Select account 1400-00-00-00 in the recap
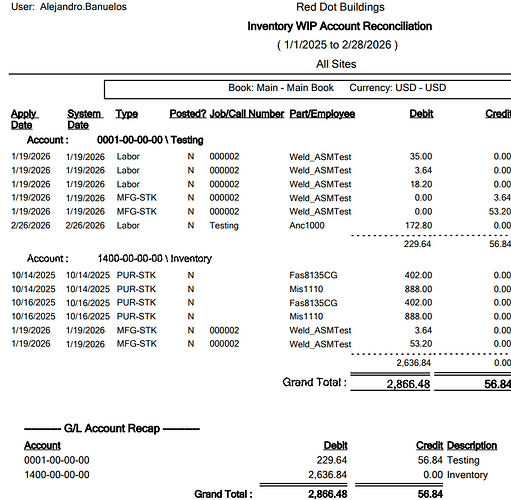This screenshot has height=500, width=511. pos(57,475)
